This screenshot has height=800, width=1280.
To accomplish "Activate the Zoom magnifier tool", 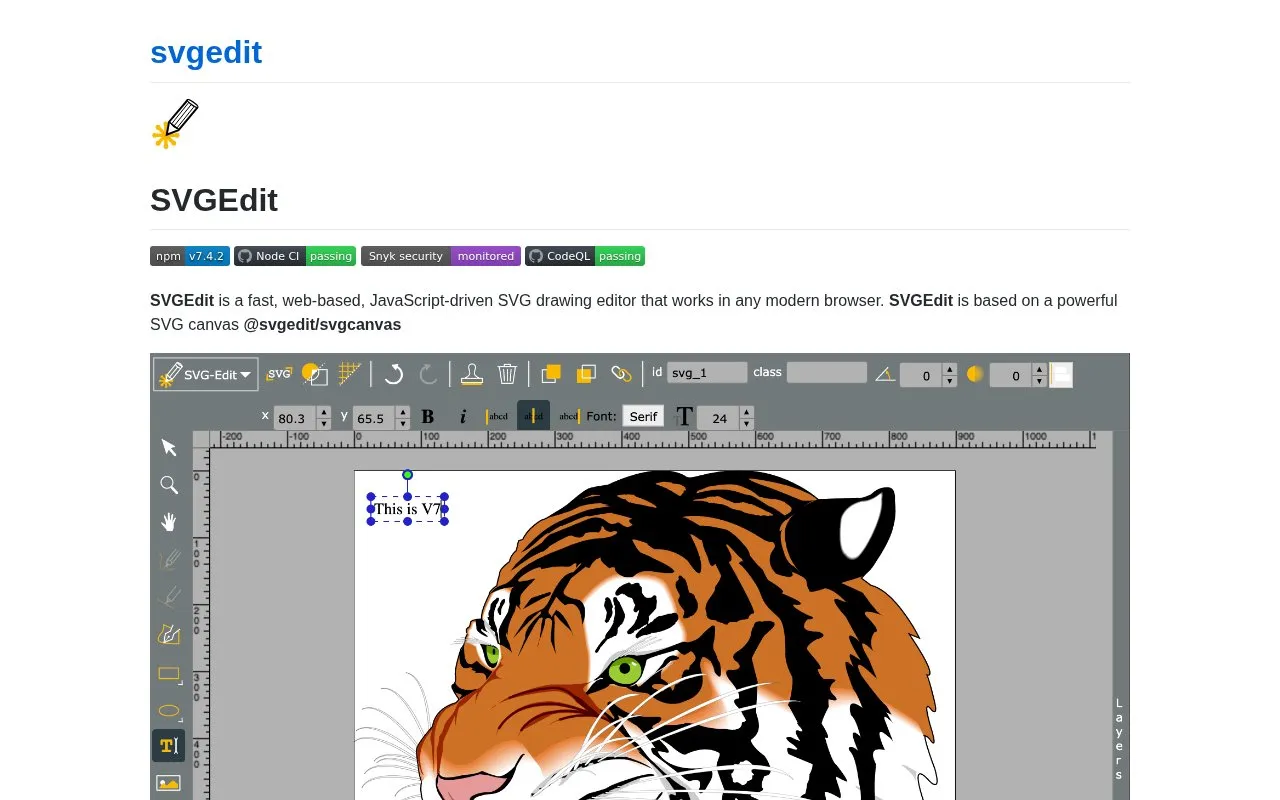I will click(169, 485).
